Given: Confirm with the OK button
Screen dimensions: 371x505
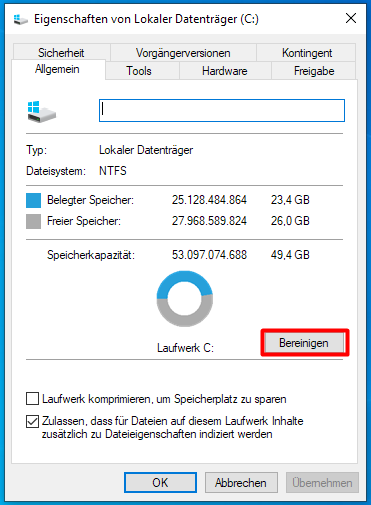Looking at the screenshot, I should click(x=160, y=482).
